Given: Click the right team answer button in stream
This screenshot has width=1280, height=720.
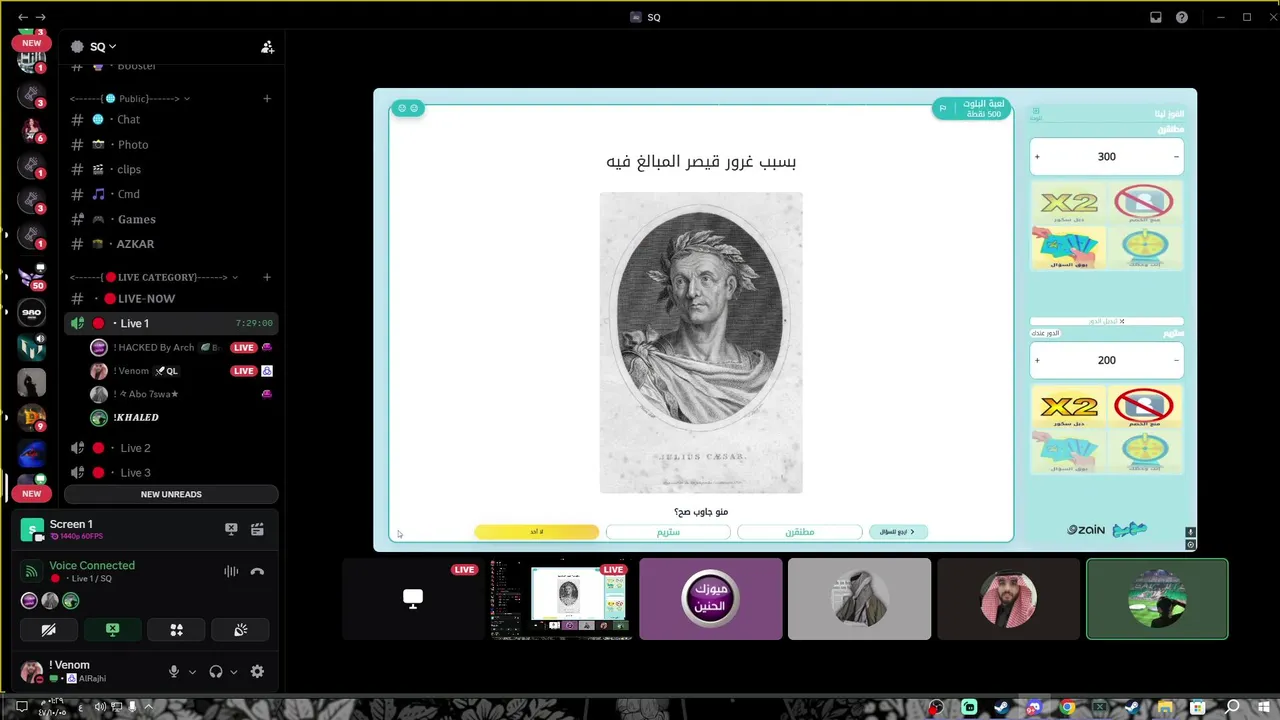Looking at the screenshot, I should [799, 532].
